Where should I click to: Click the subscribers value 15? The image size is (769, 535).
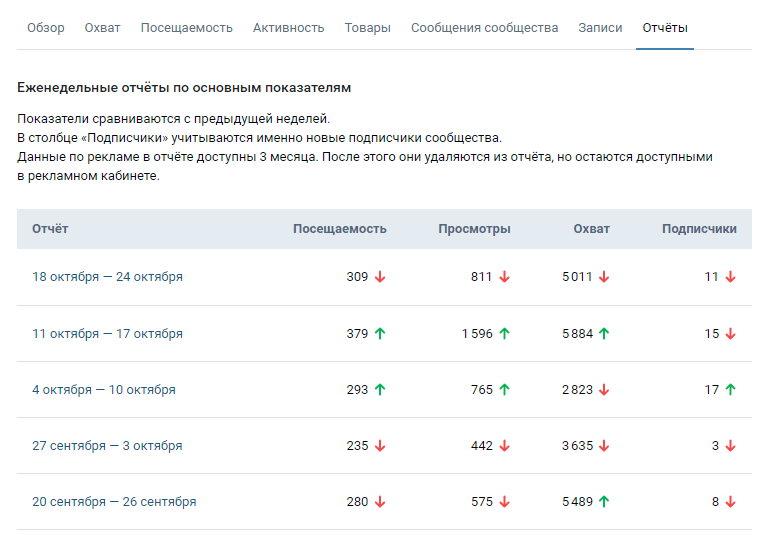click(712, 334)
